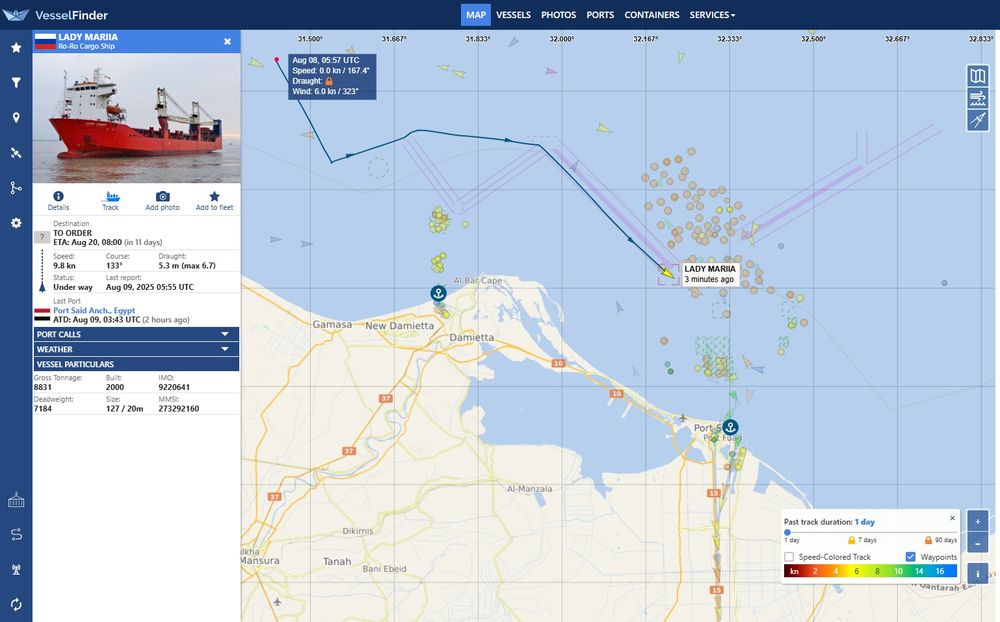The image size is (1000, 622).
Task: Zoom out with the minus button
Action: pyautogui.click(x=978, y=543)
